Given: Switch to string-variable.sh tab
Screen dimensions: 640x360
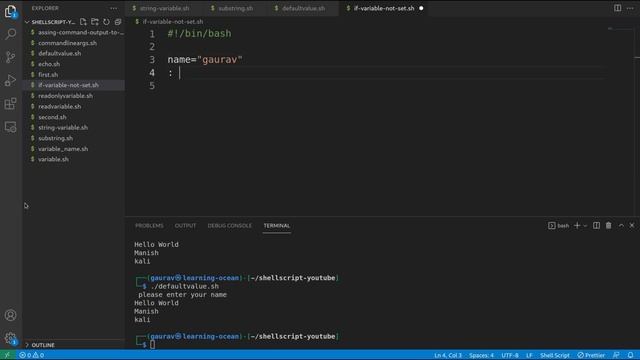Looking at the screenshot, I should click(164, 8).
